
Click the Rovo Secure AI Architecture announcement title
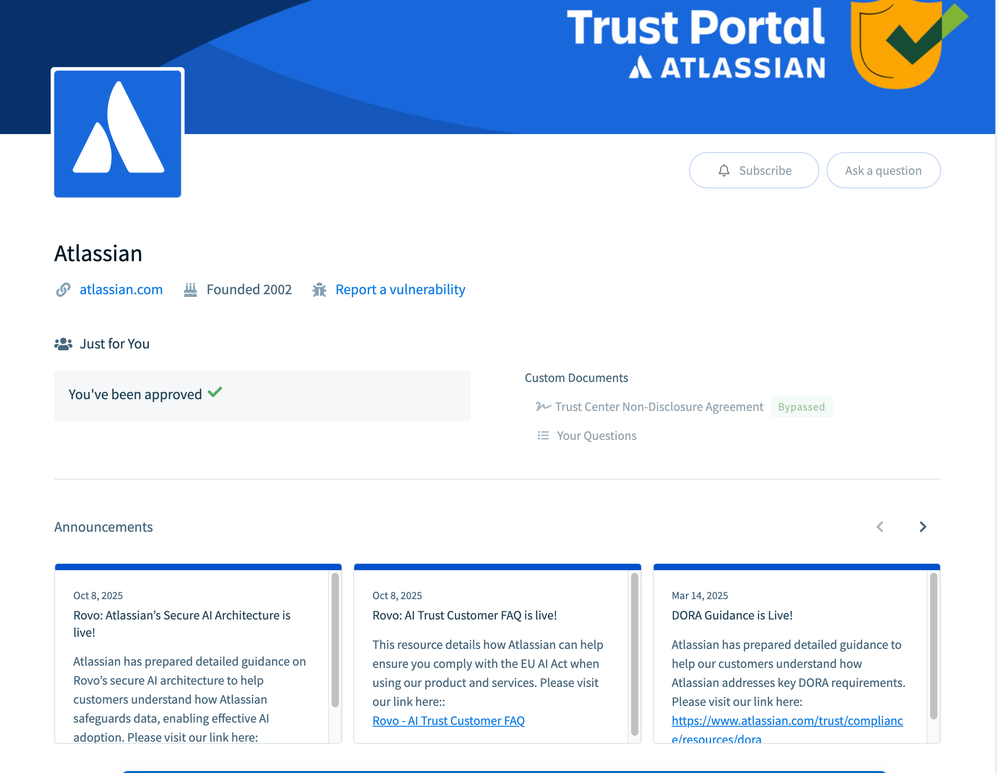pyautogui.click(x=182, y=623)
